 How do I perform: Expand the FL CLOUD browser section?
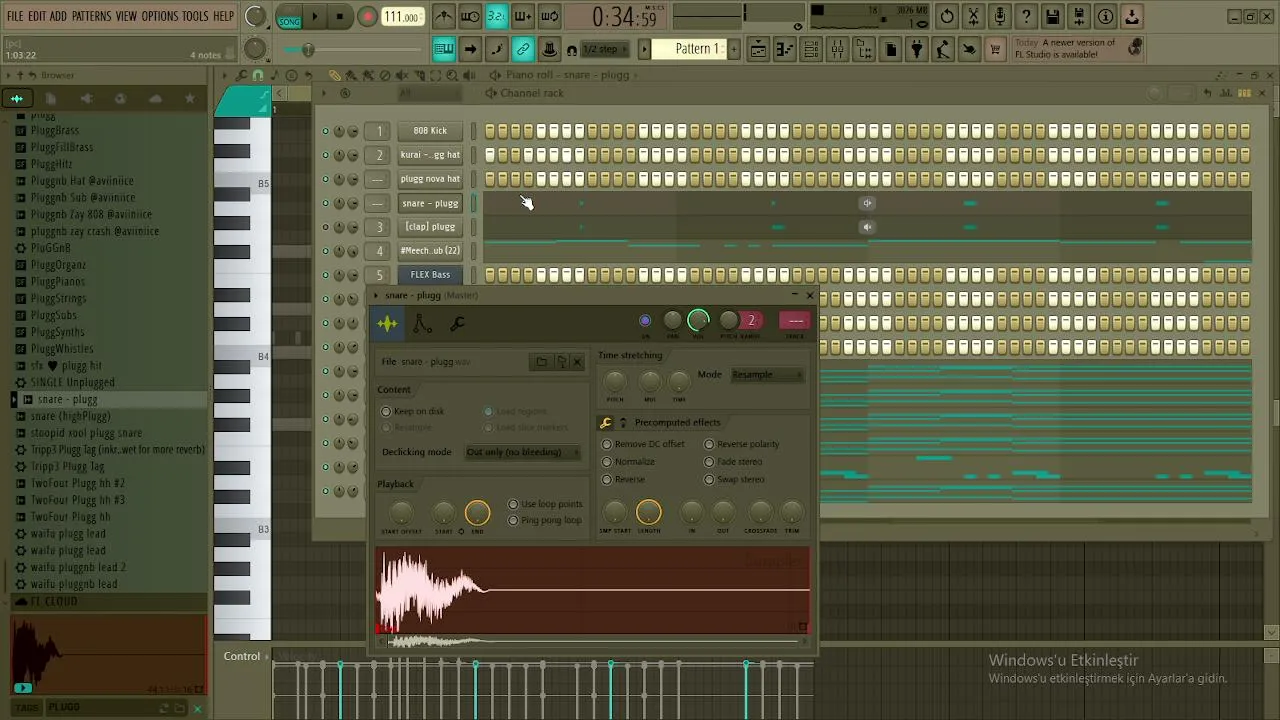pyautogui.click(x=53, y=602)
